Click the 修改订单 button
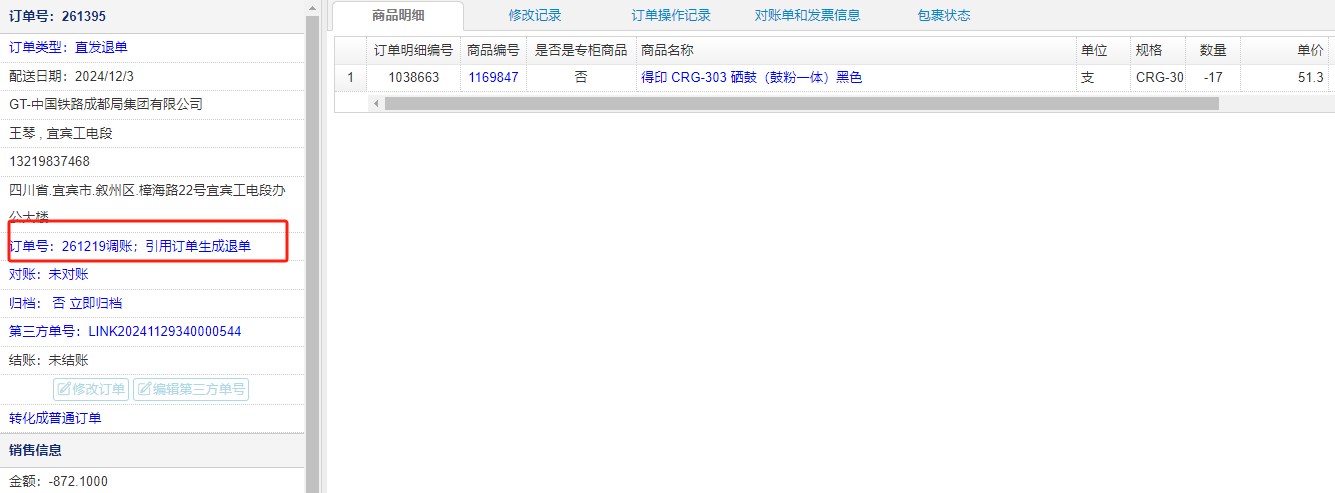Screen dimensions: 1335x493 pos(91,389)
